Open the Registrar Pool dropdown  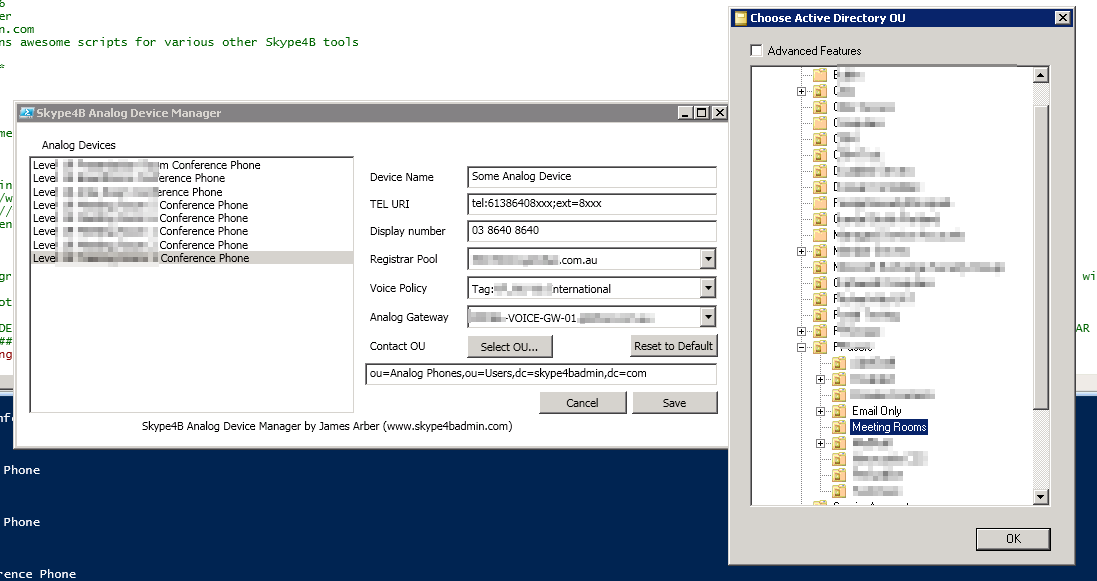[x=708, y=260]
